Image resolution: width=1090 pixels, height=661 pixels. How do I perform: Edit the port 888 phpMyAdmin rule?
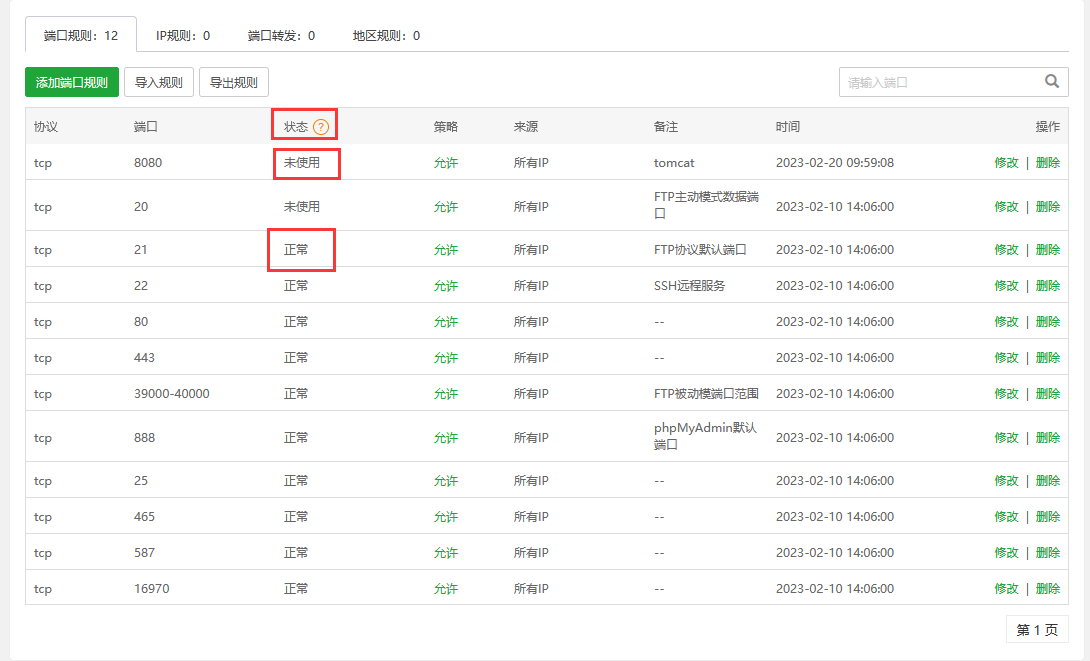[1006, 438]
